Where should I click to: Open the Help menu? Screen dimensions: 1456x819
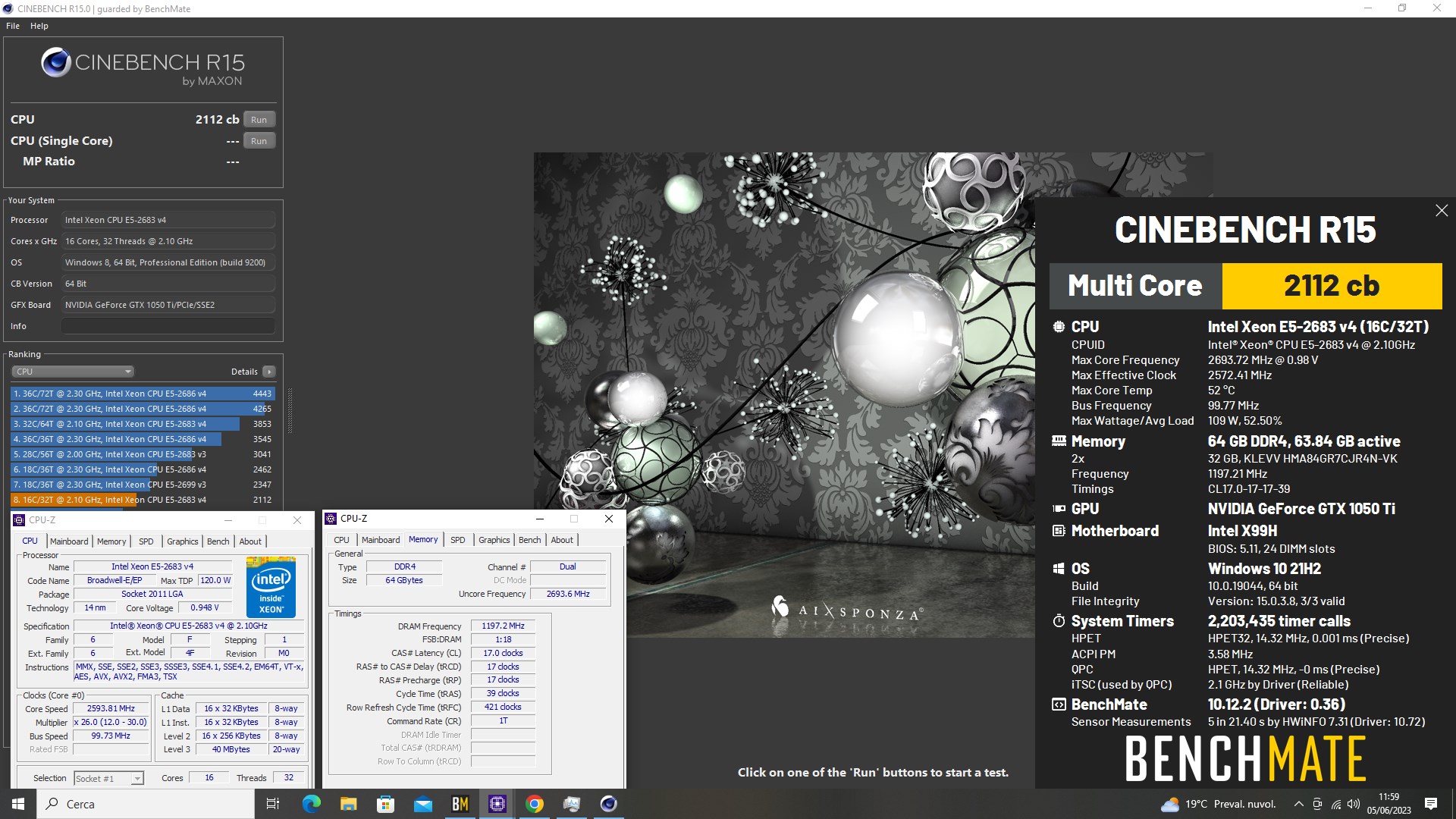39,26
